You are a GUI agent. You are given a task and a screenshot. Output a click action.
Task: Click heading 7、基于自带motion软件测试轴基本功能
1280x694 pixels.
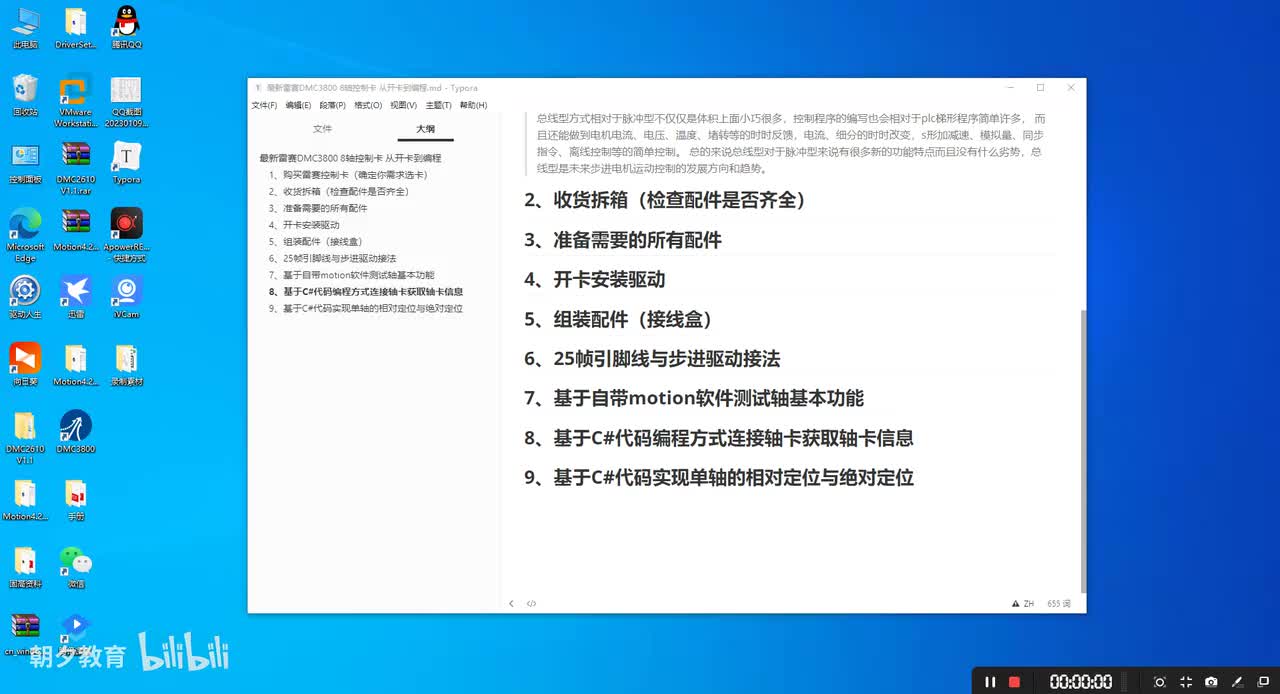[694, 398]
